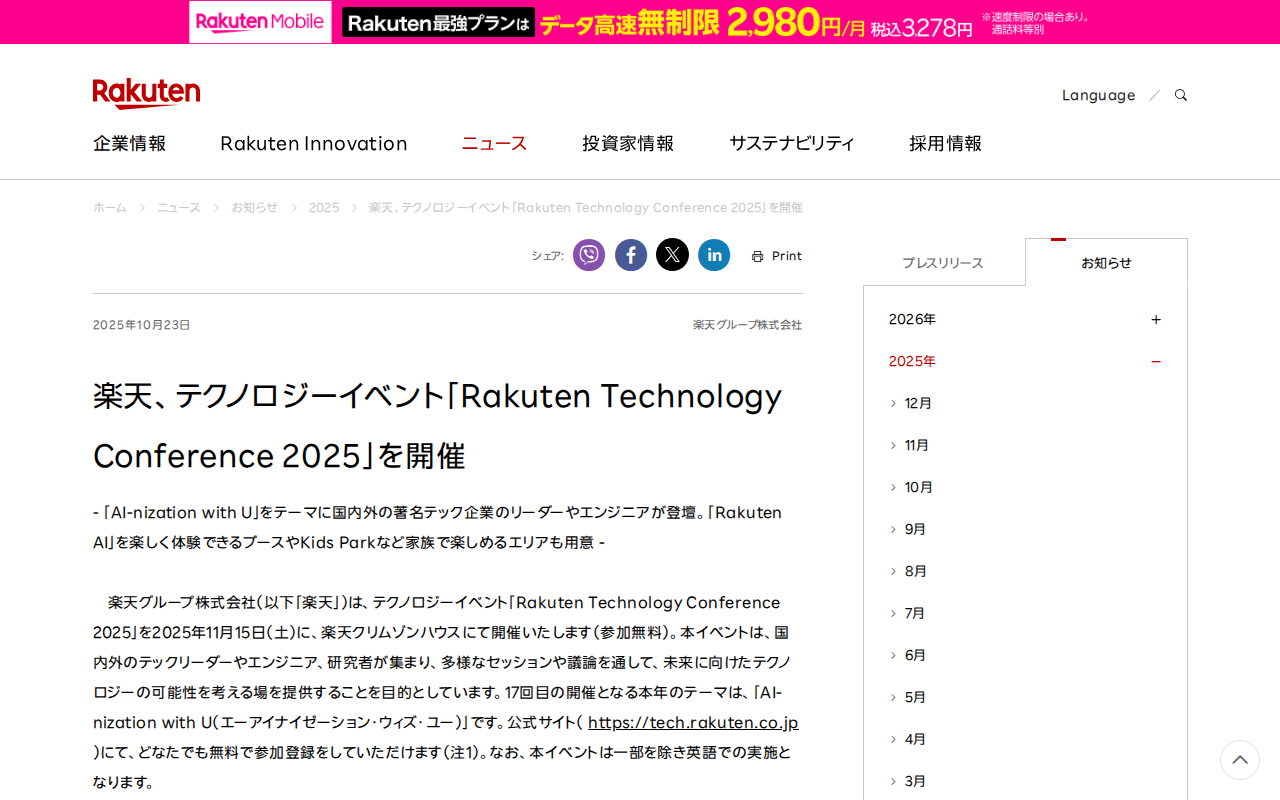Click the printer icon
The height and width of the screenshot is (800, 1280).
(x=757, y=256)
